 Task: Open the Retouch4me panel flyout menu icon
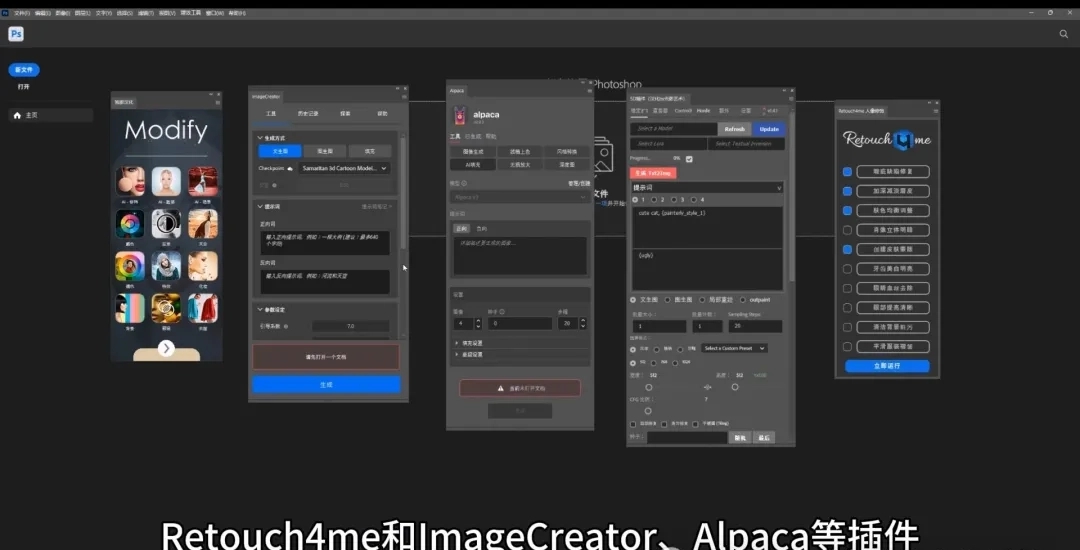935,110
